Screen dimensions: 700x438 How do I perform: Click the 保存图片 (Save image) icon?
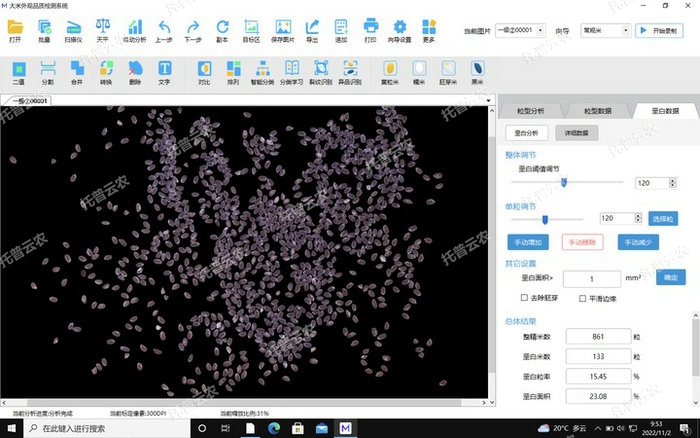point(283,26)
